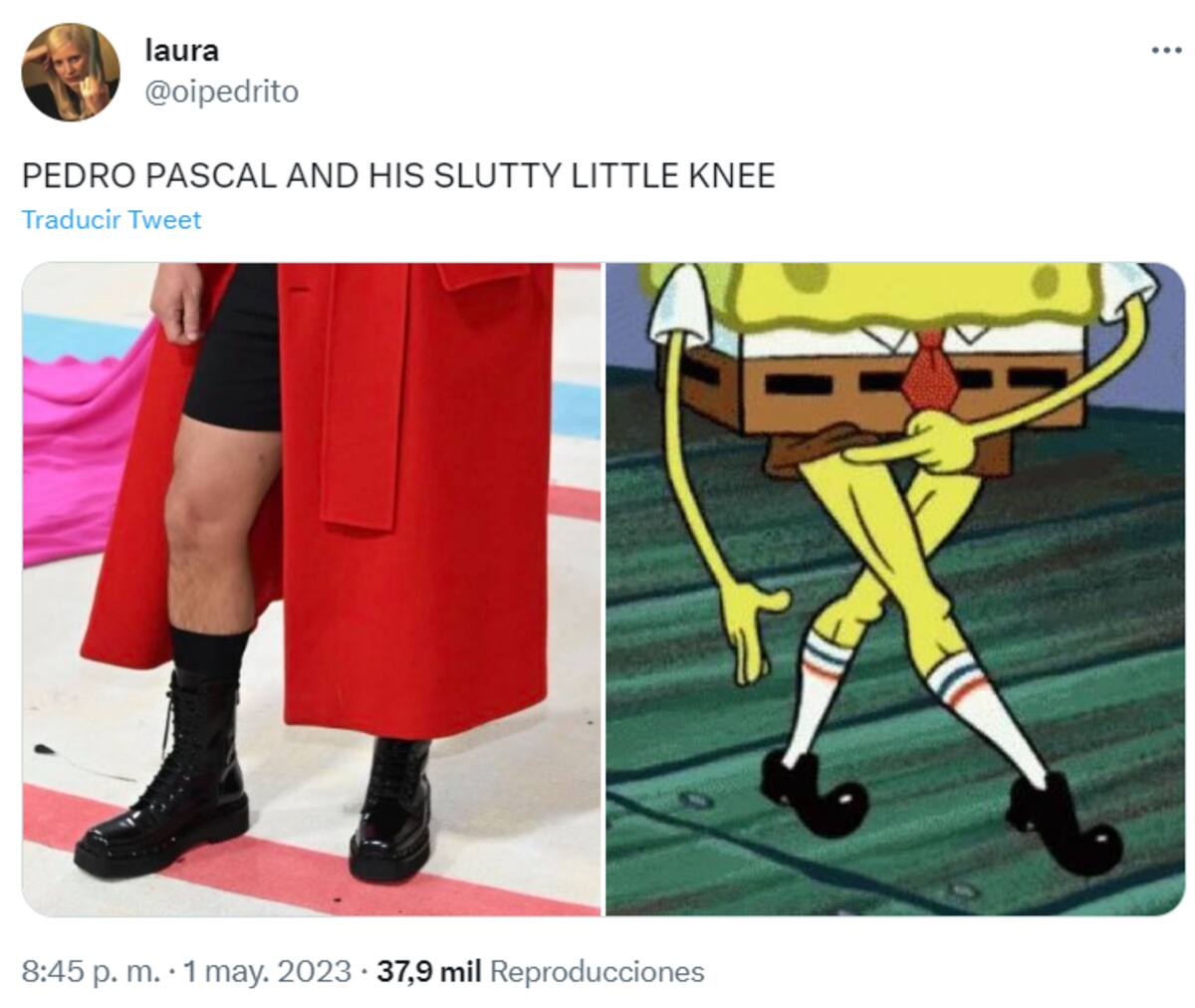The height and width of the screenshot is (1008, 1195).
Task: Click the tweet text about Pedro Pascal
Action: pos(398,176)
